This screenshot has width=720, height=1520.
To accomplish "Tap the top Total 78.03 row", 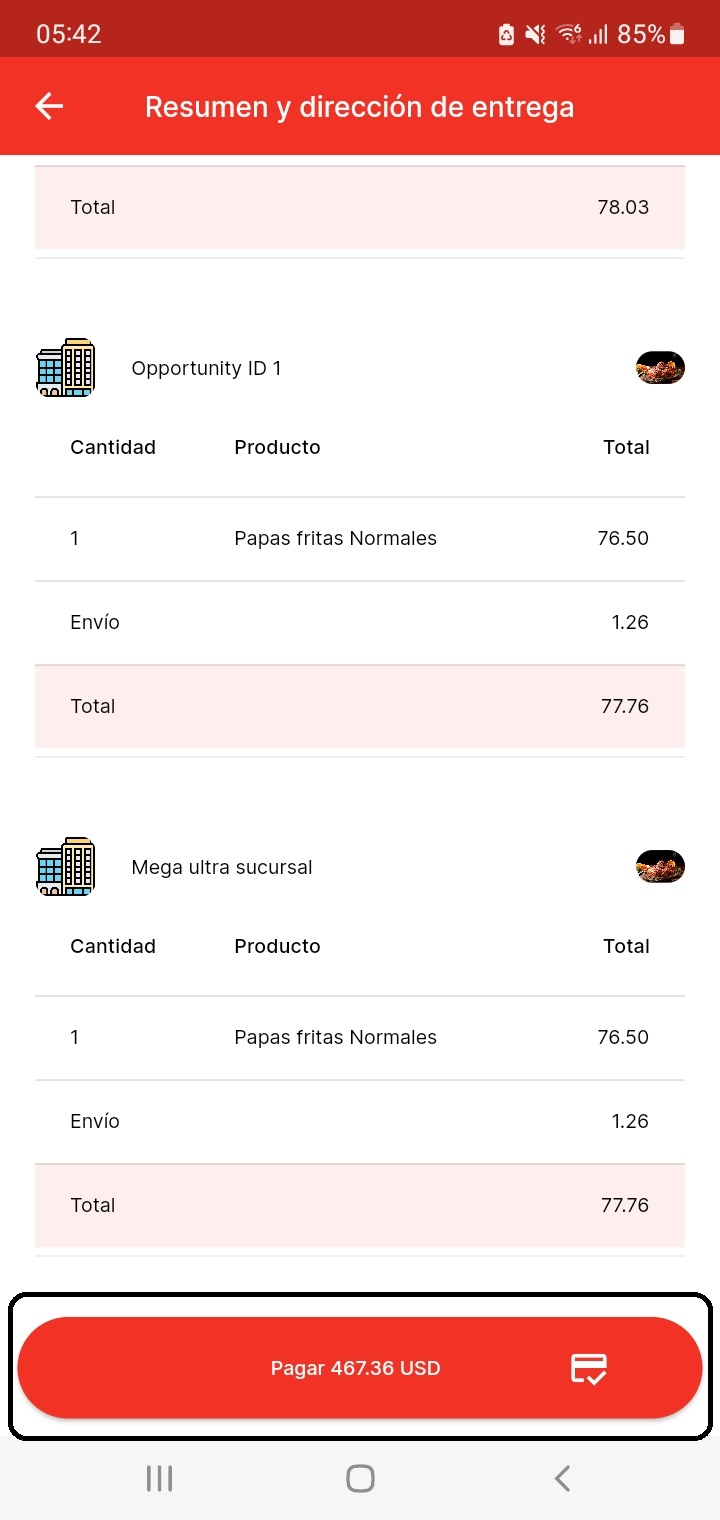I will pos(360,207).
